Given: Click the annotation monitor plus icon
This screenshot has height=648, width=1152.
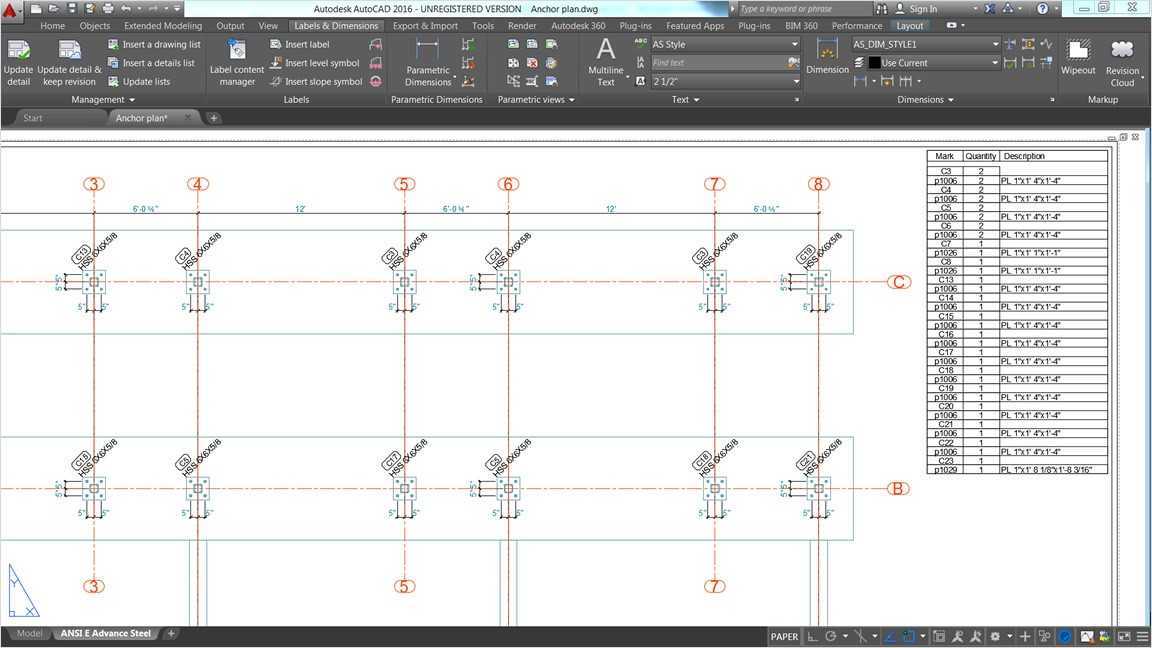Looking at the screenshot, I should point(1025,636).
